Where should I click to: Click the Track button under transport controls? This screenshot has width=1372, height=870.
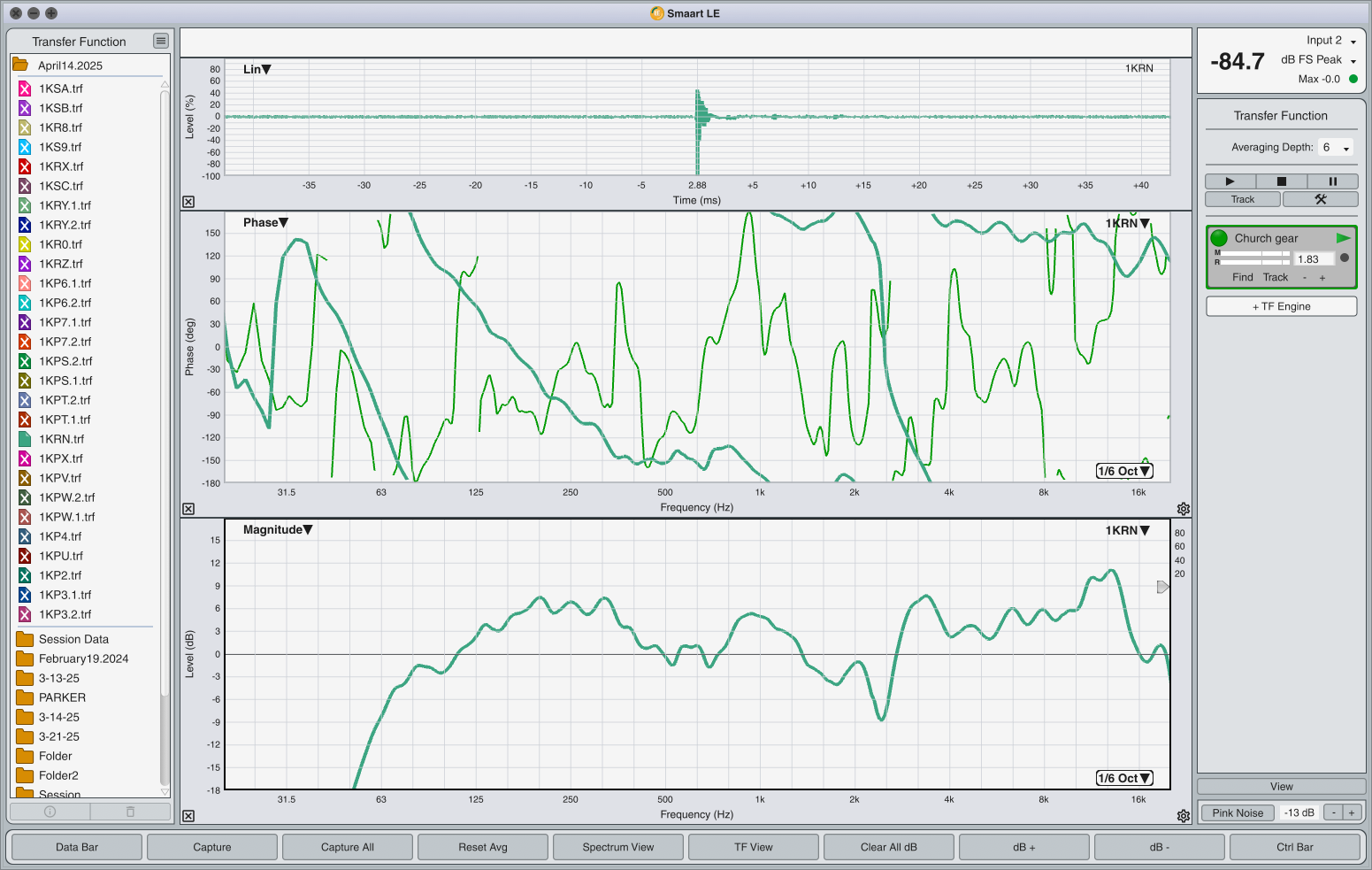tap(1243, 200)
